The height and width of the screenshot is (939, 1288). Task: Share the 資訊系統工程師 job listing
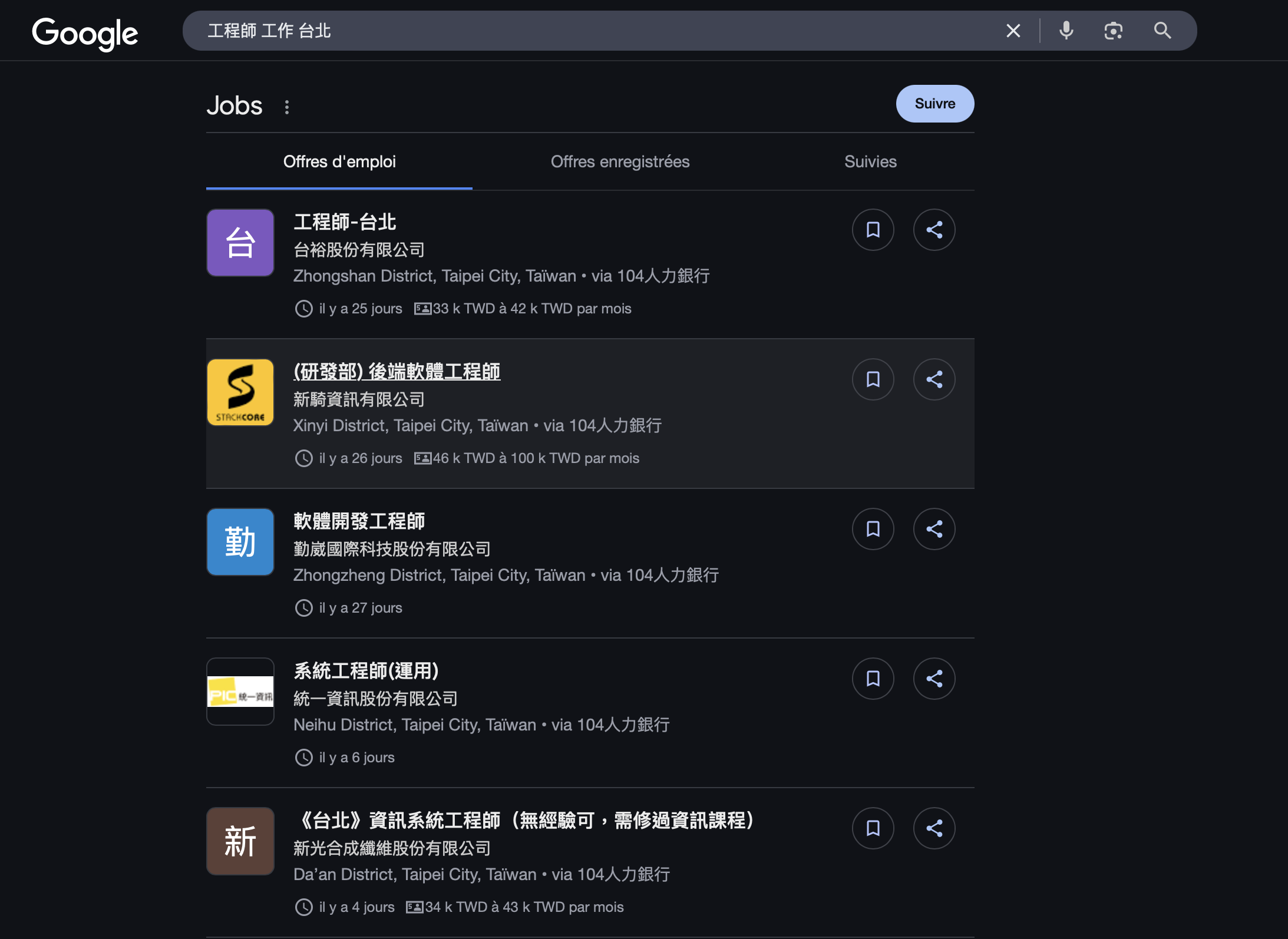tap(934, 828)
